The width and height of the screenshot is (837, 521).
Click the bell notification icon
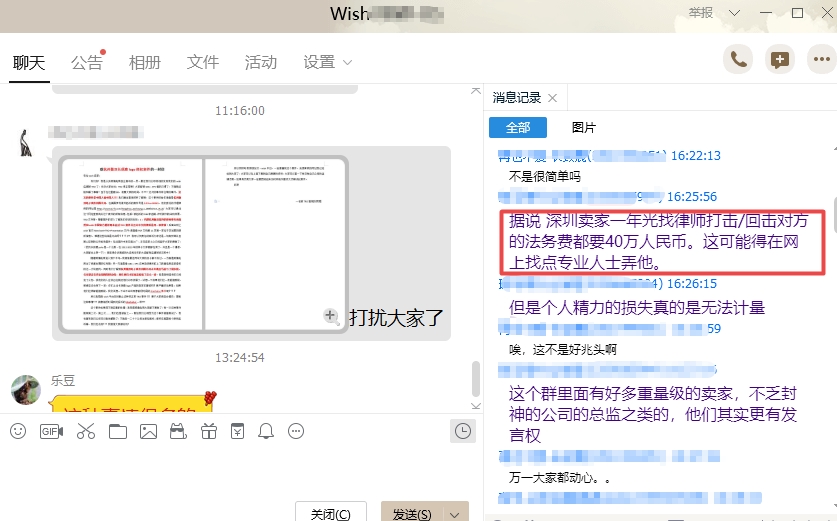(x=266, y=431)
